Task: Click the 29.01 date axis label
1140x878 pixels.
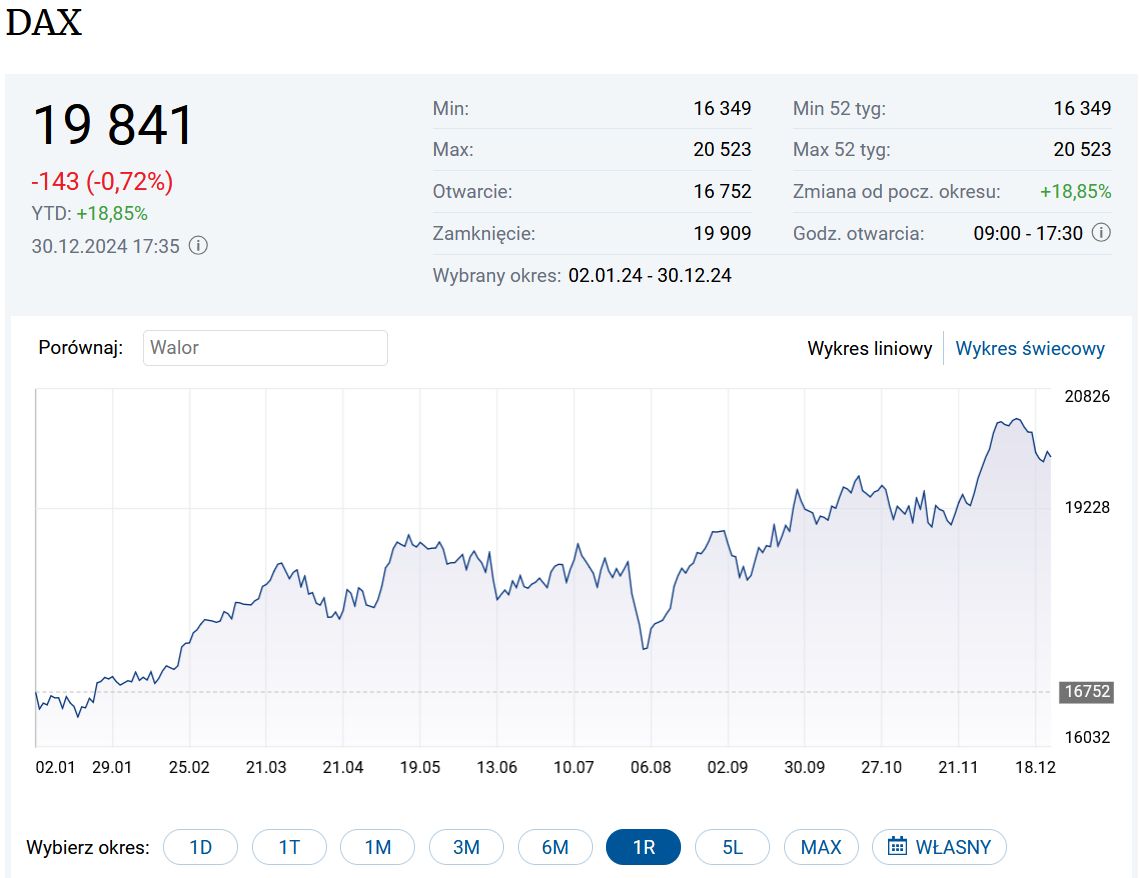Action: [112, 768]
